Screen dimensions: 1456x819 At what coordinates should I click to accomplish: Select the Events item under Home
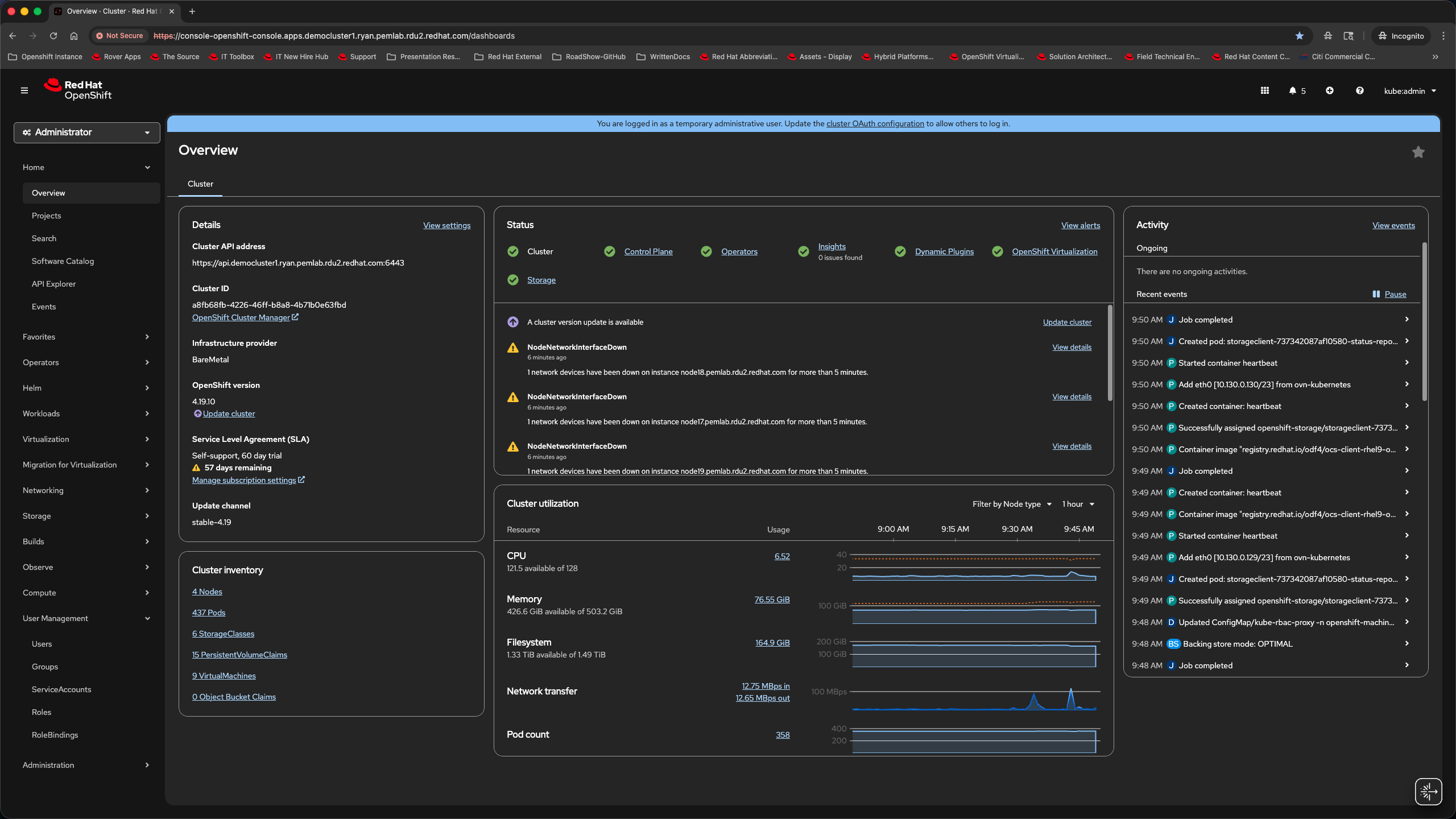coord(44,306)
